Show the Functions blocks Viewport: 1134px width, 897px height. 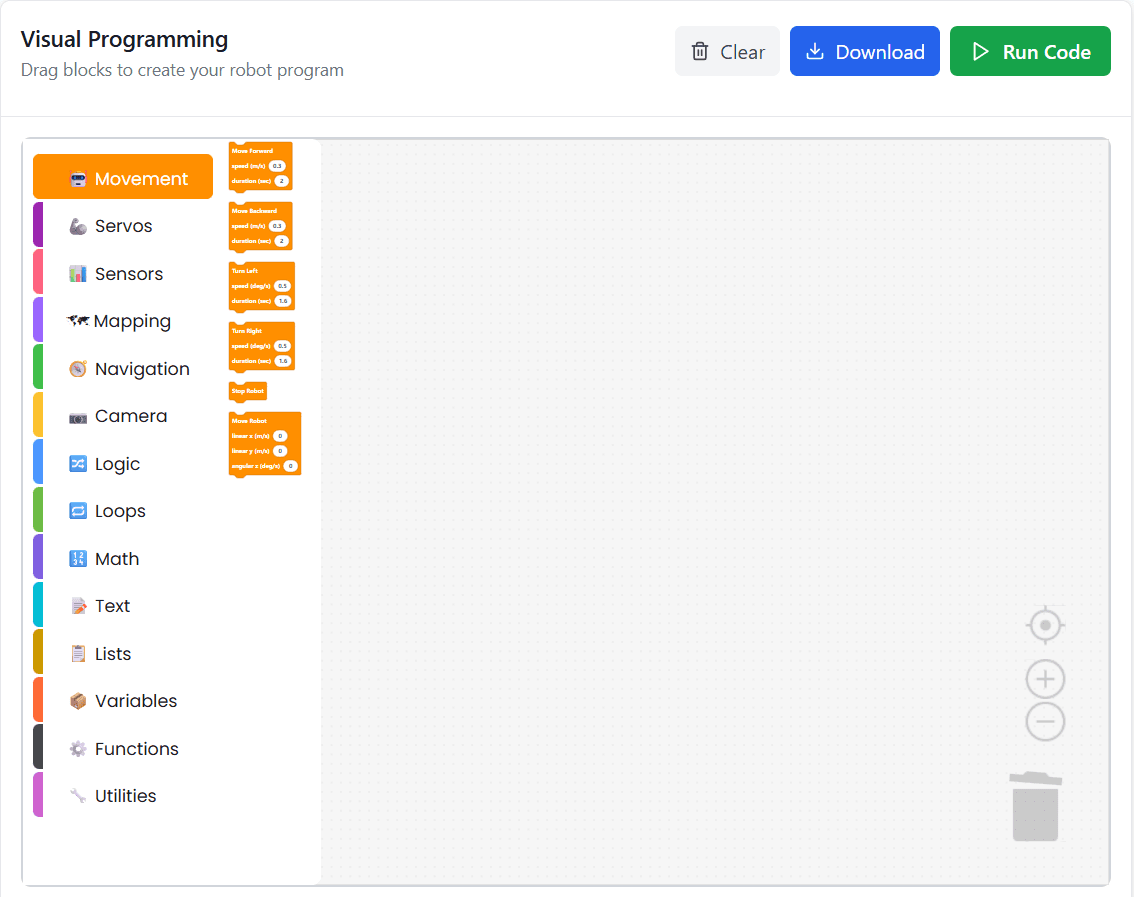(x=136, y=749)
